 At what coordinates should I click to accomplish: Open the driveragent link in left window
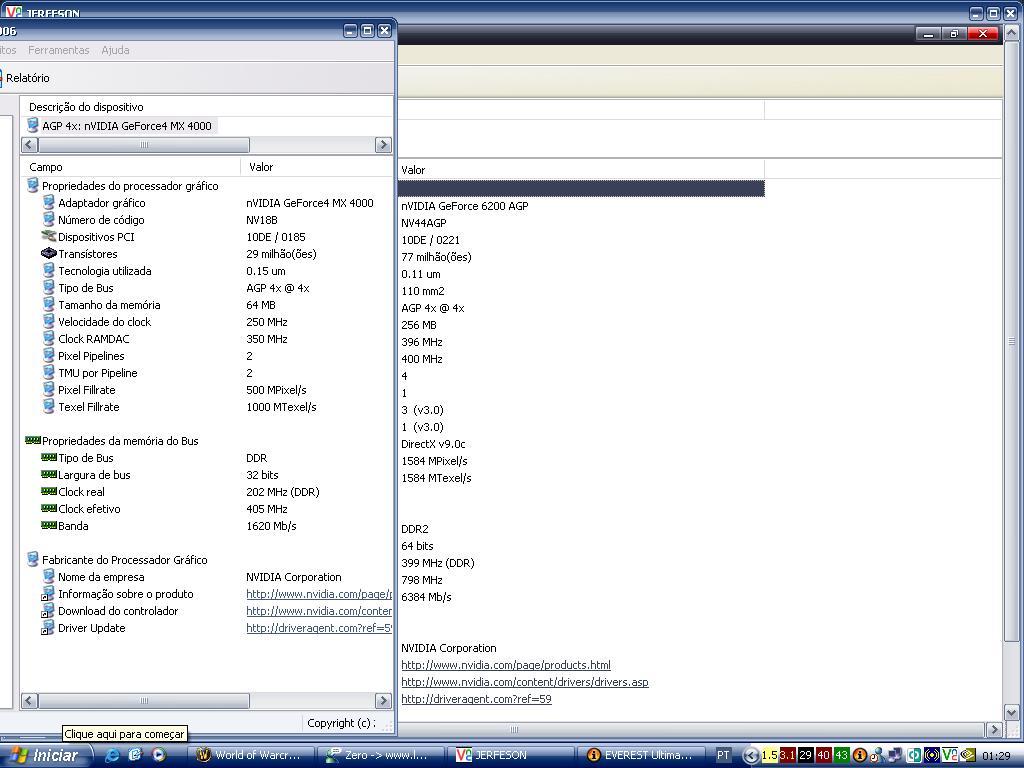pos(319,628)
